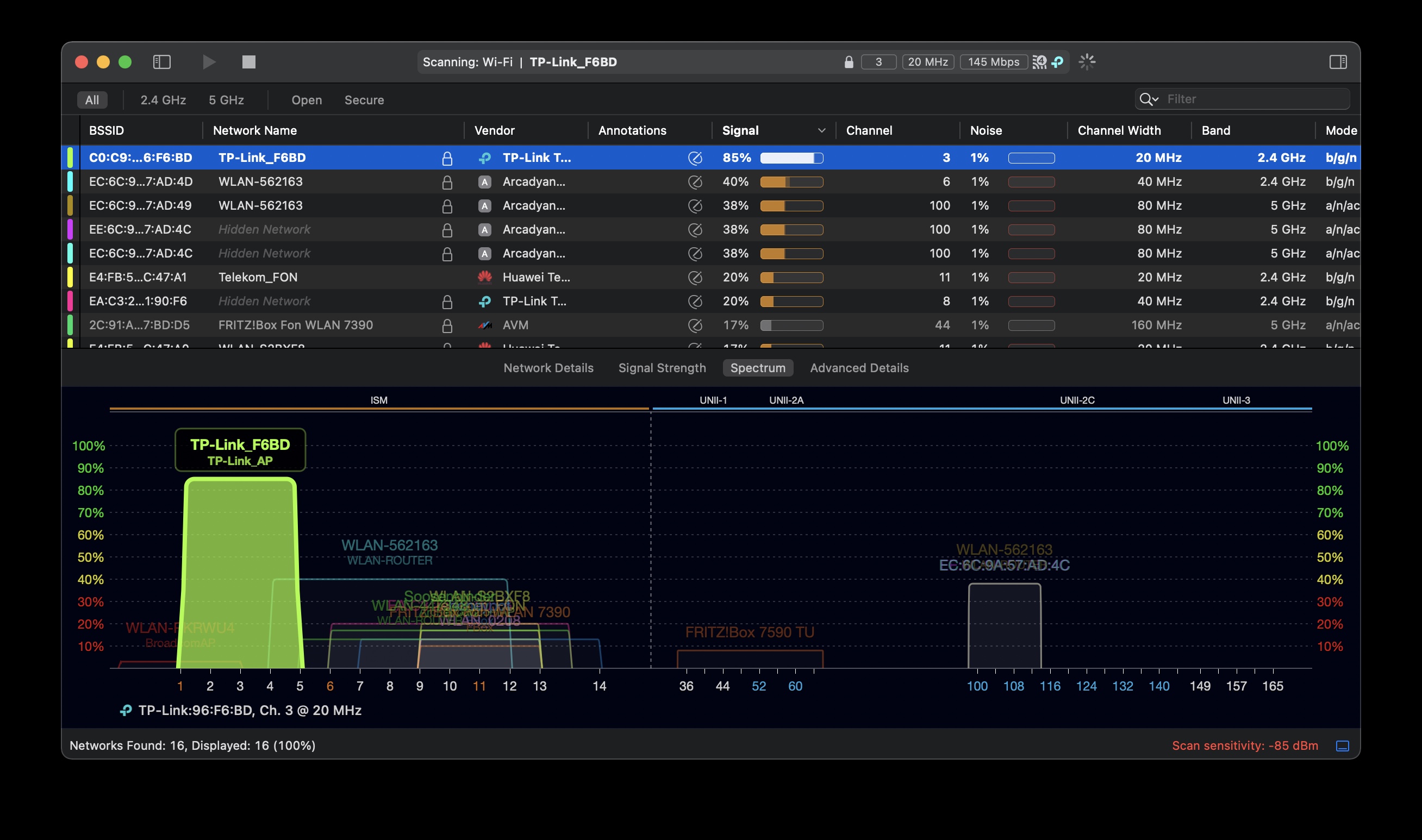
Task: Start scanning with the play button
Action: 209,62
